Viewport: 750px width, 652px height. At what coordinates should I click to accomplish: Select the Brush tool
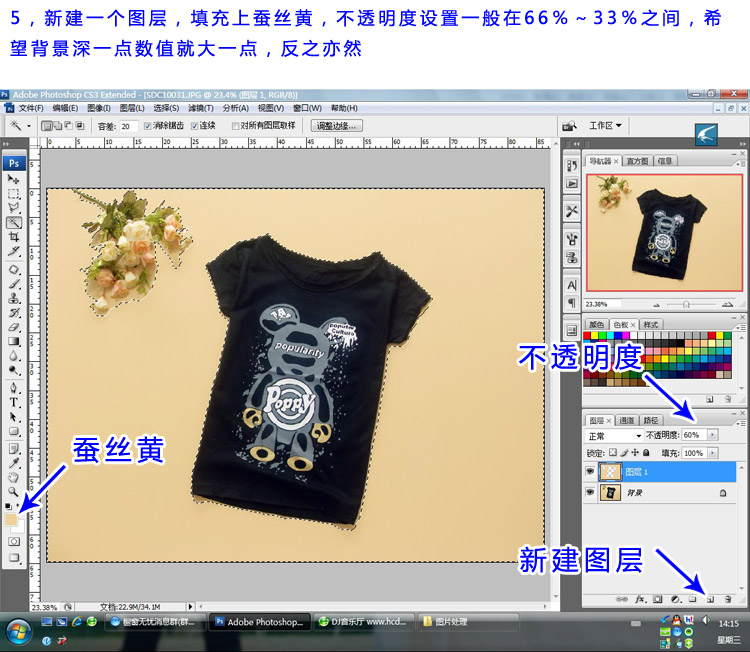[x=13, y=284]
